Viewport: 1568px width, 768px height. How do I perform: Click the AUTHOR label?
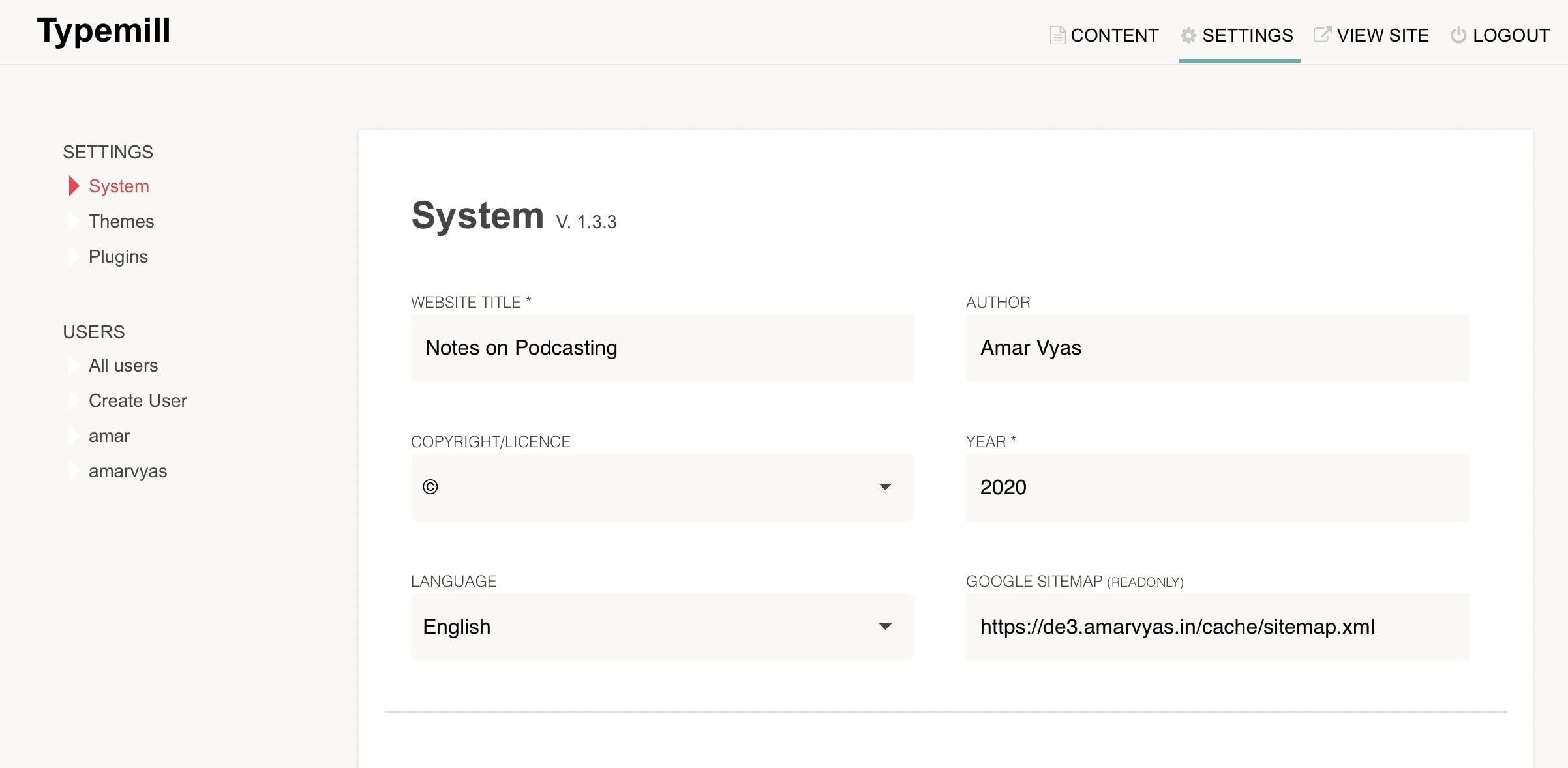tap(998, 303)
